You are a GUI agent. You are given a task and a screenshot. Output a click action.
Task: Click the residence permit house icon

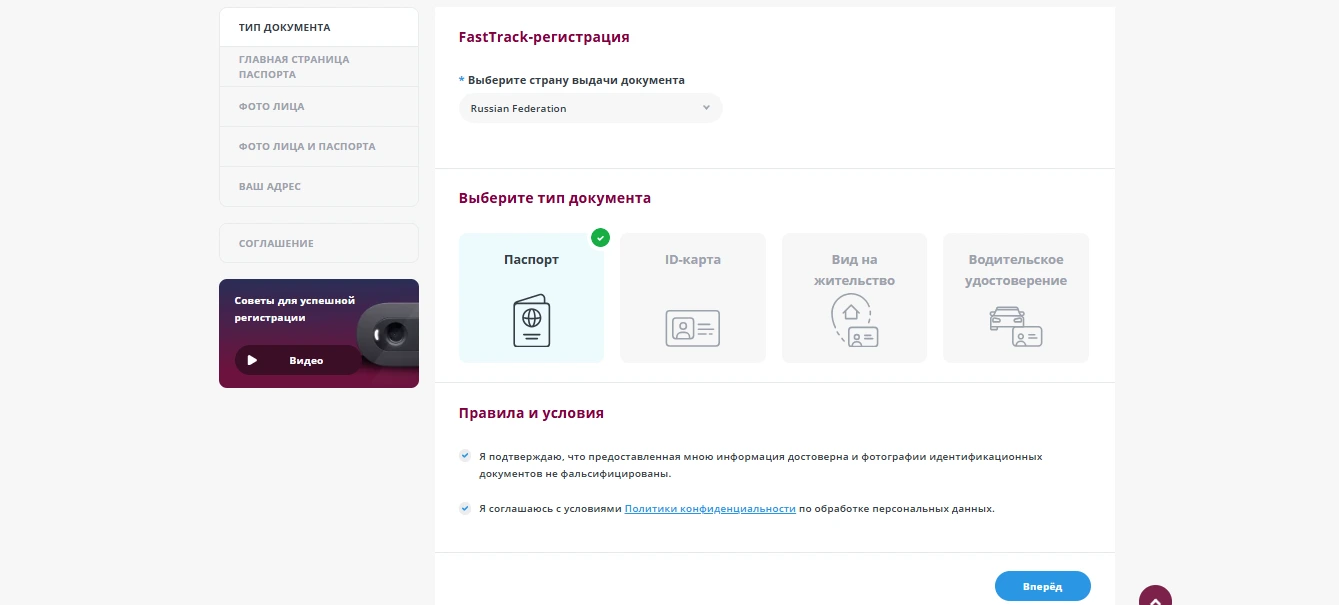click(x=853, y=322)
